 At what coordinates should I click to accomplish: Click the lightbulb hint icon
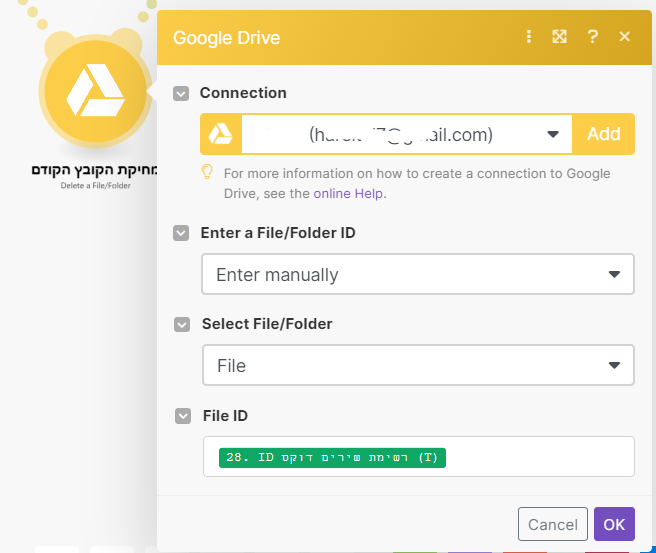coord(207,172)
